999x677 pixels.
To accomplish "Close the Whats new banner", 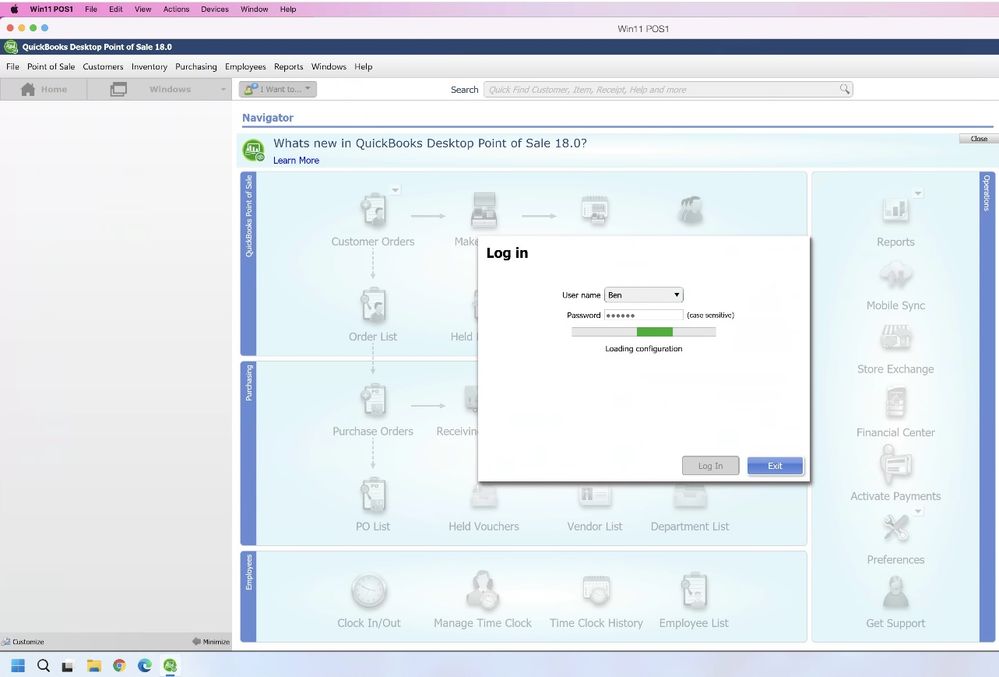I will click(x=978, y=138).
